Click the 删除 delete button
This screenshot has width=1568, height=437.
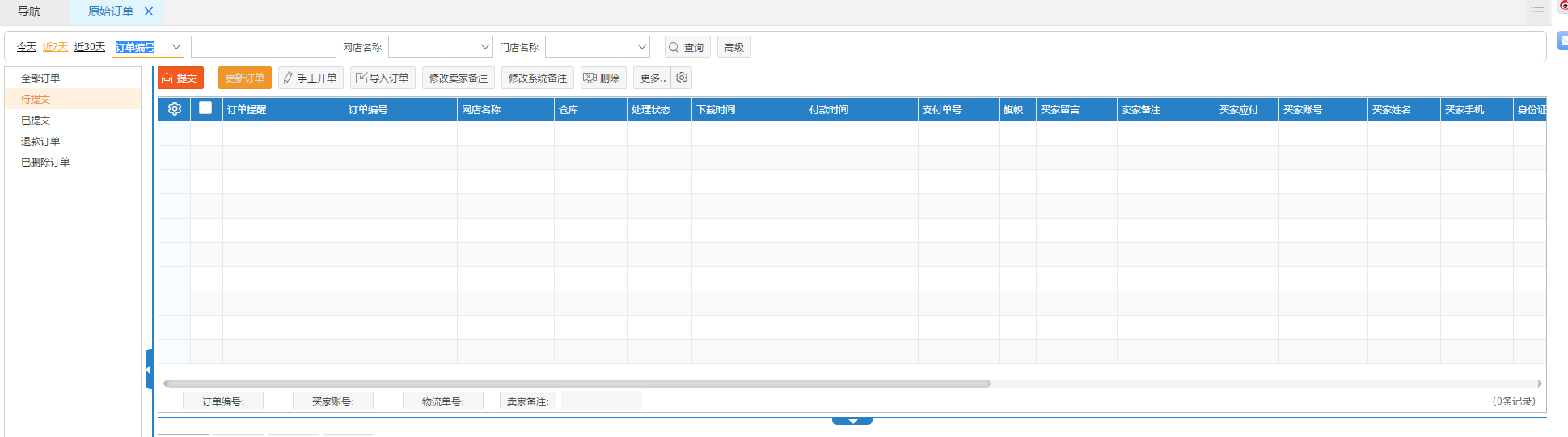pos(603,78)
